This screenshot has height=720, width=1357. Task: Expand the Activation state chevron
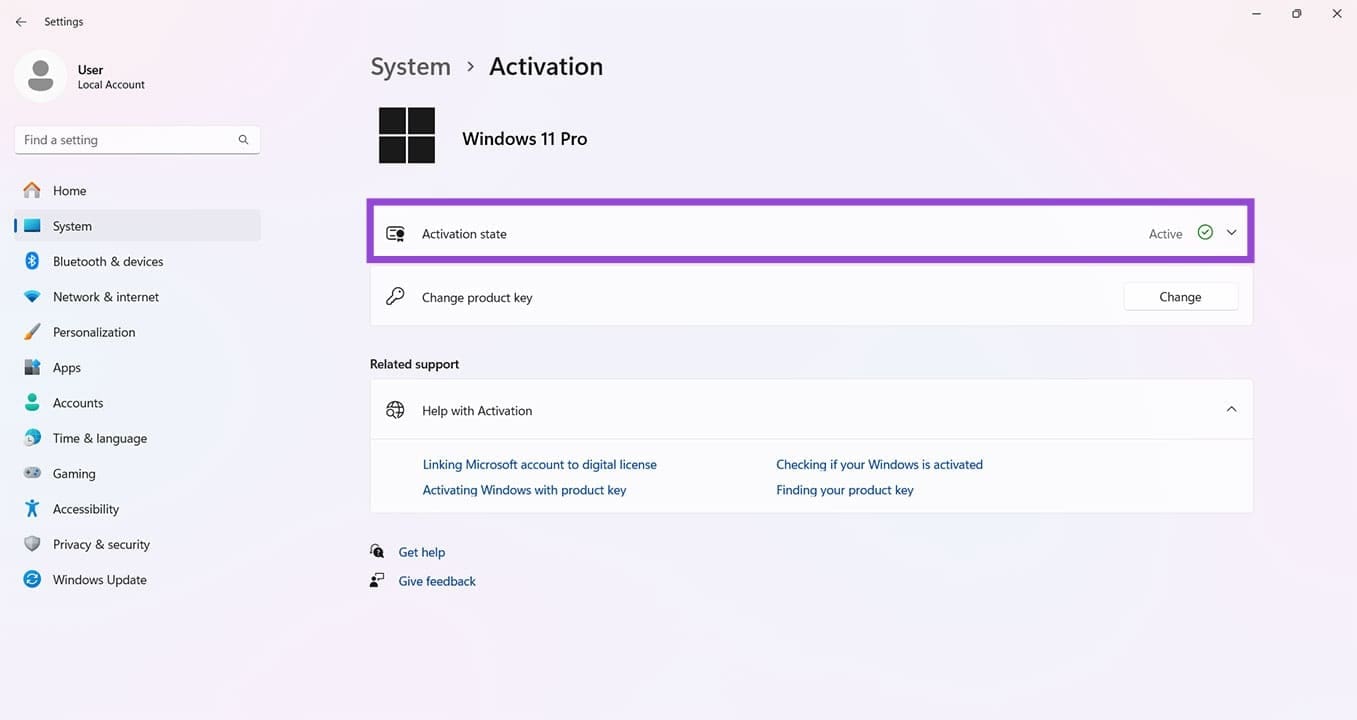point(1231,232)
